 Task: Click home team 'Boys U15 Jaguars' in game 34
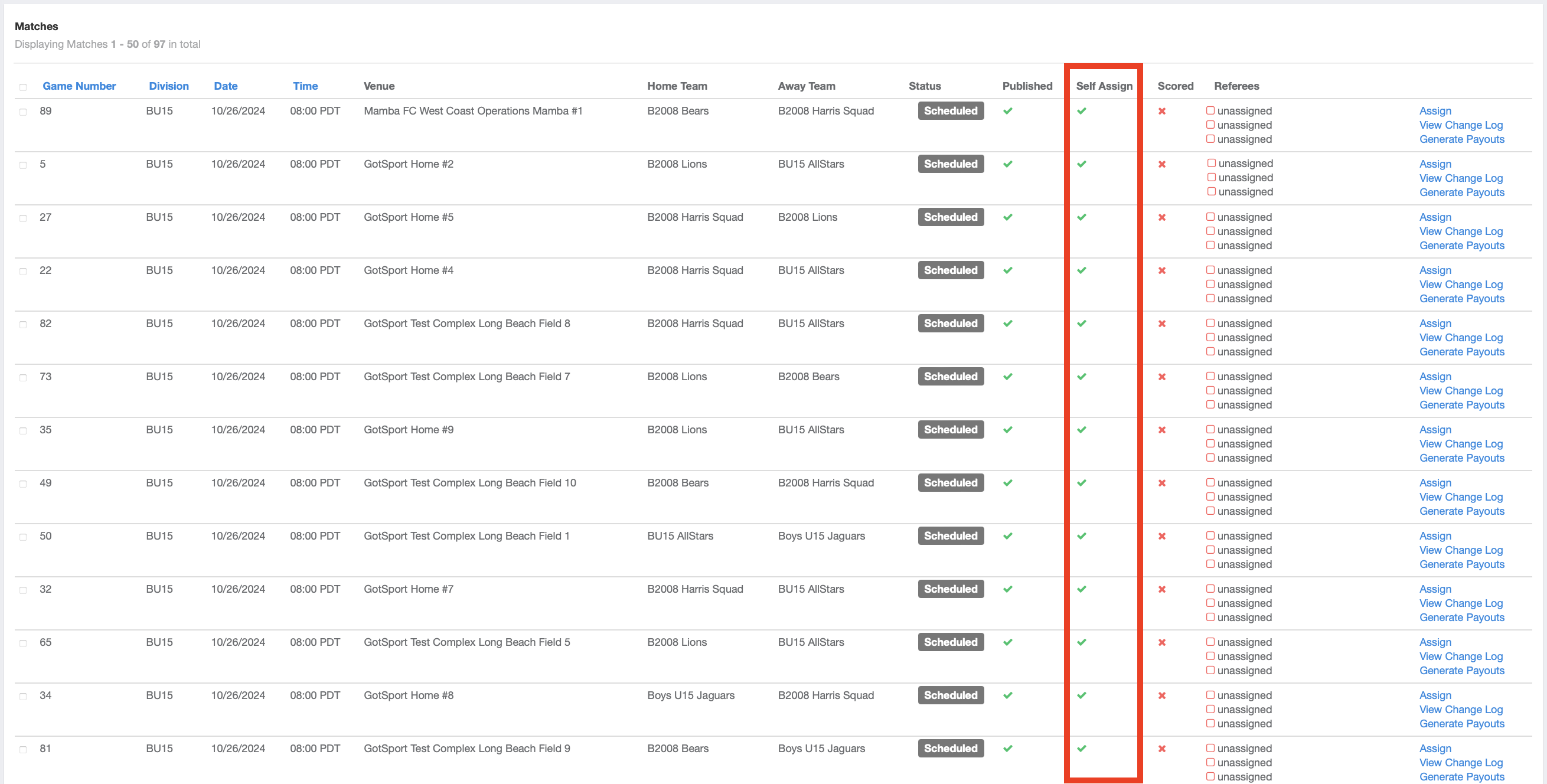691,695
